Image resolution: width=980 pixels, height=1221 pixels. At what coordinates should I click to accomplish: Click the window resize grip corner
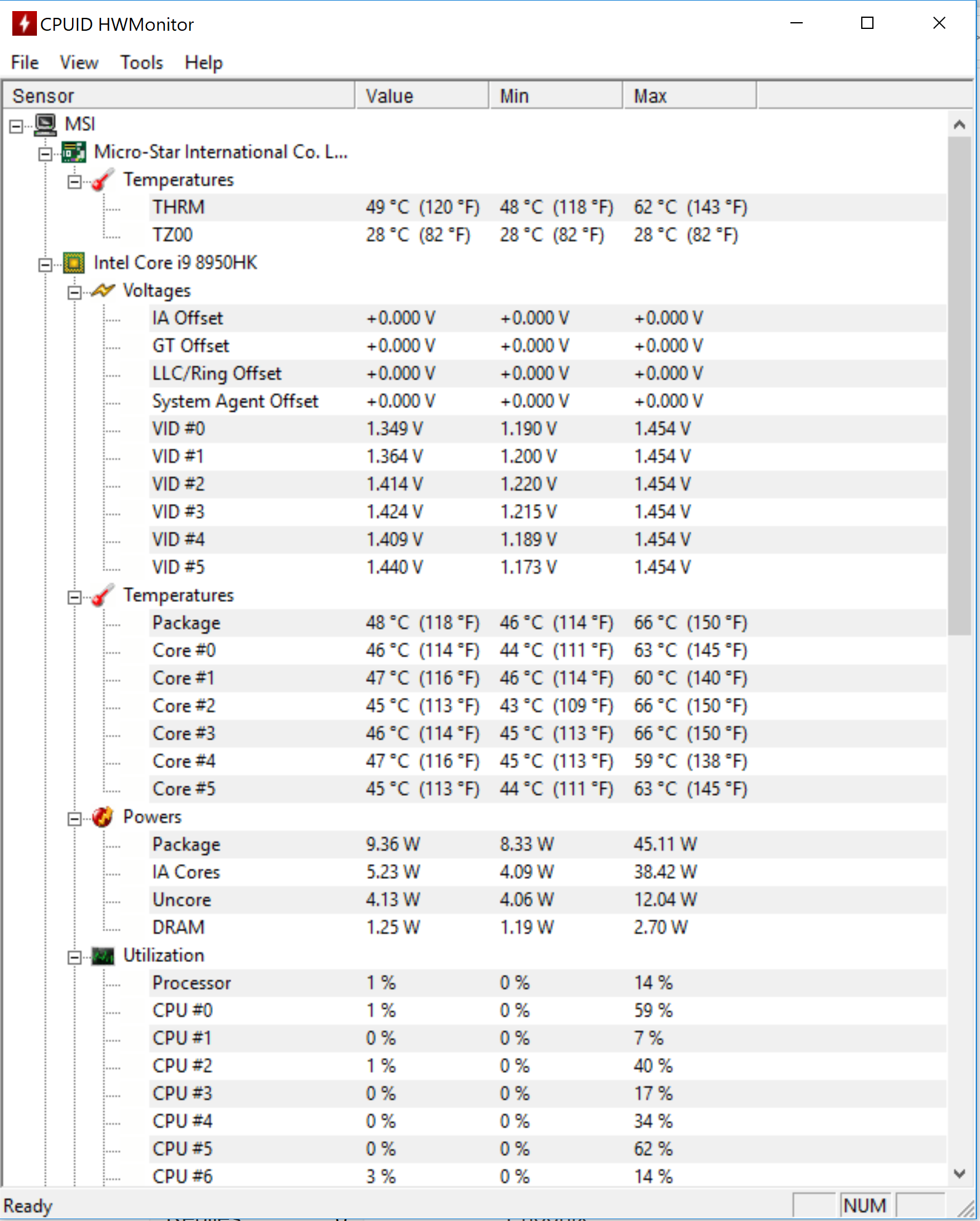[967, 1207]
